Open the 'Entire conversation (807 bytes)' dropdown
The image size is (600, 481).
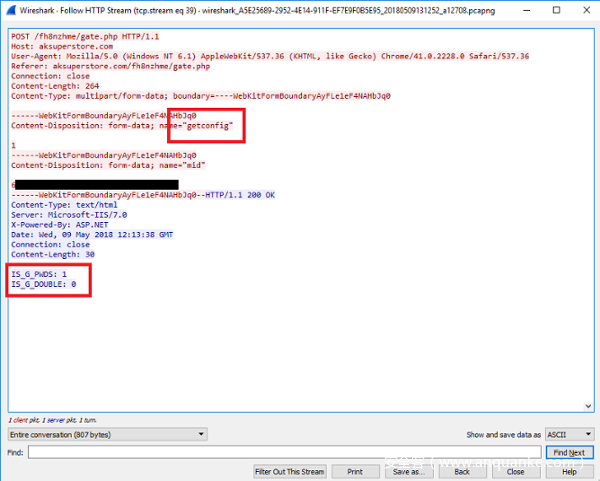(x=106, y=435)
